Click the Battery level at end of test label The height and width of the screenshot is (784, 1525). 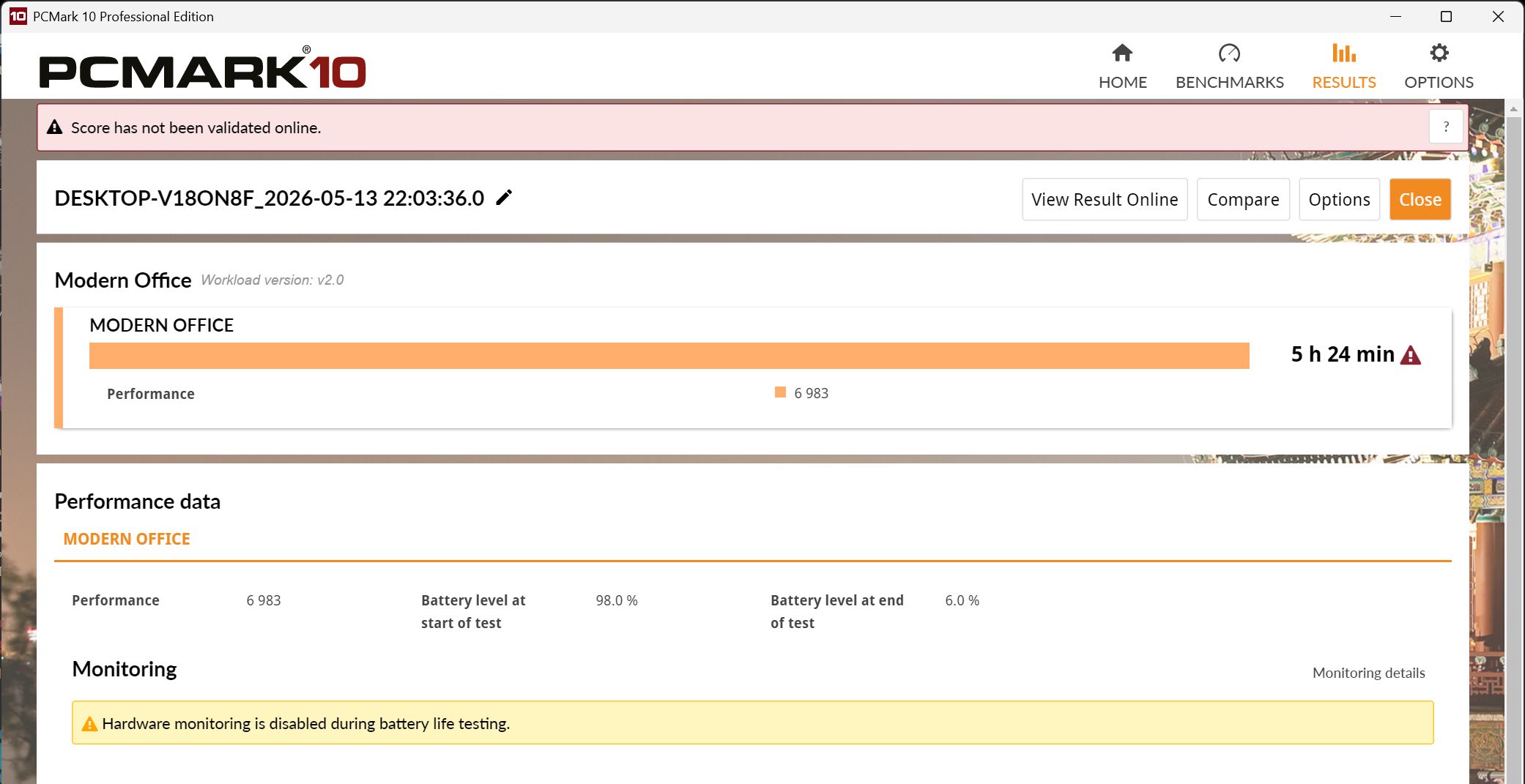(x=836, y=611)
